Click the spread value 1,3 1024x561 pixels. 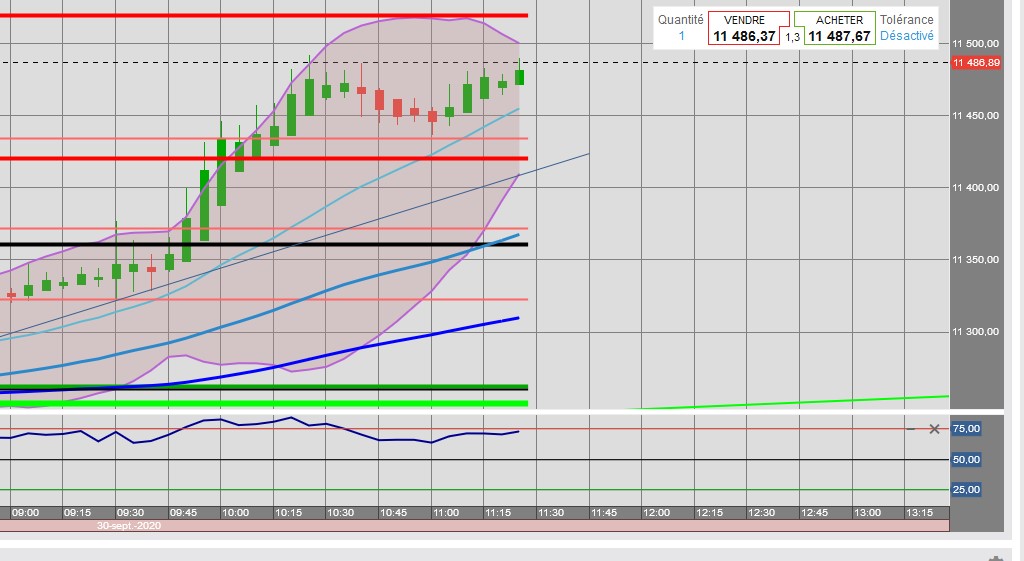tap(792, 38)
